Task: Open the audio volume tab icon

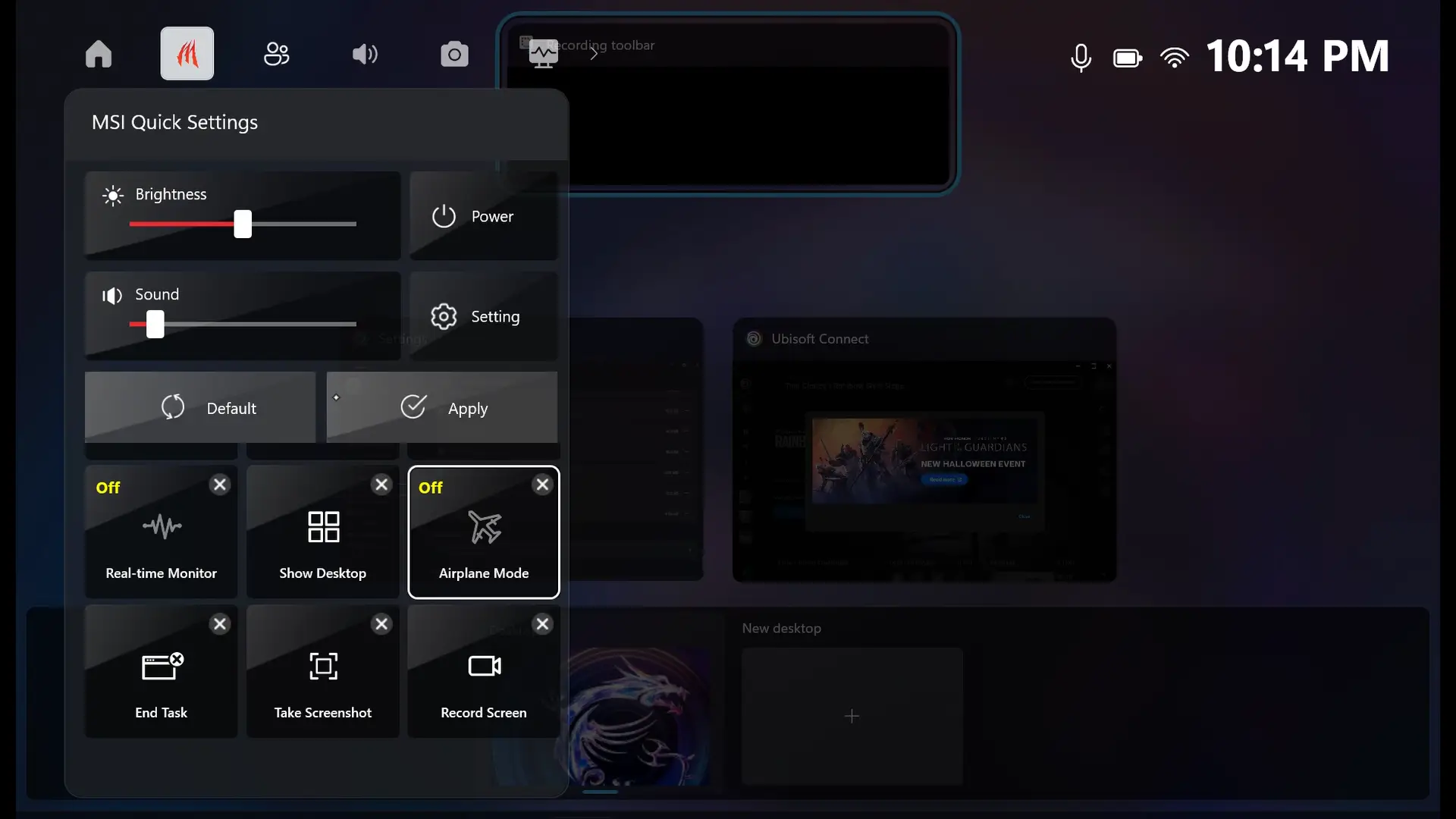Action: [x=365, y=55]
